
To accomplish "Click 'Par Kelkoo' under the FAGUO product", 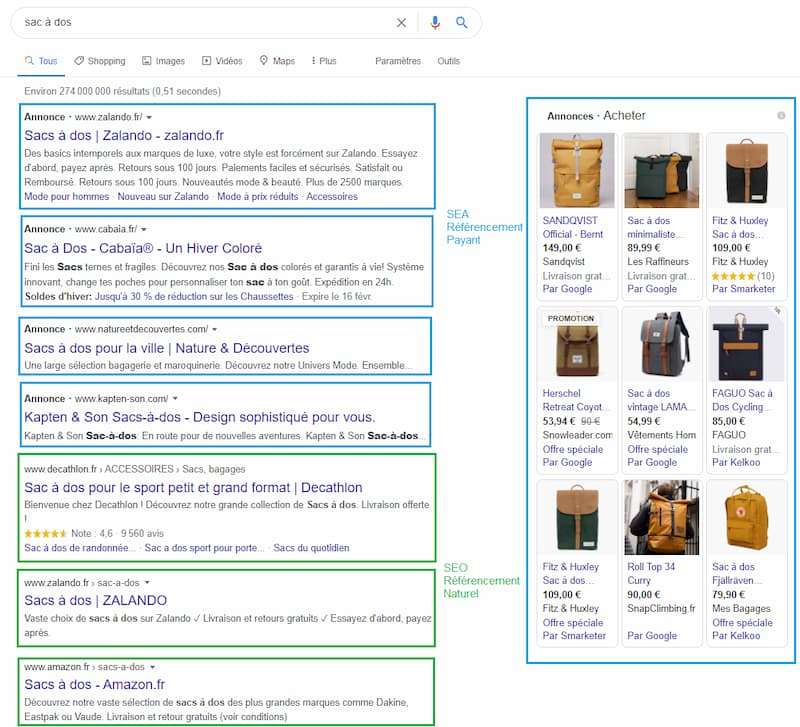I will [x=736, y=462].
